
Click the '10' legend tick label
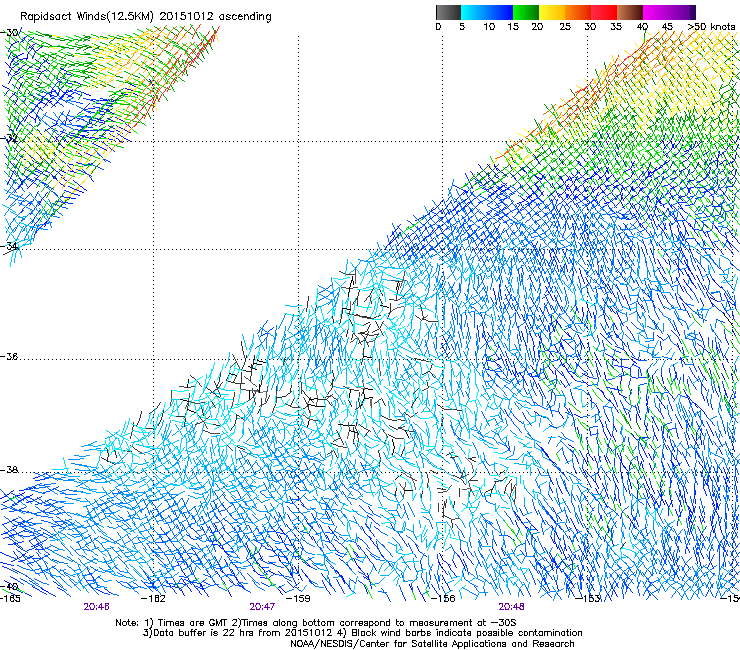tap(489, 27)
